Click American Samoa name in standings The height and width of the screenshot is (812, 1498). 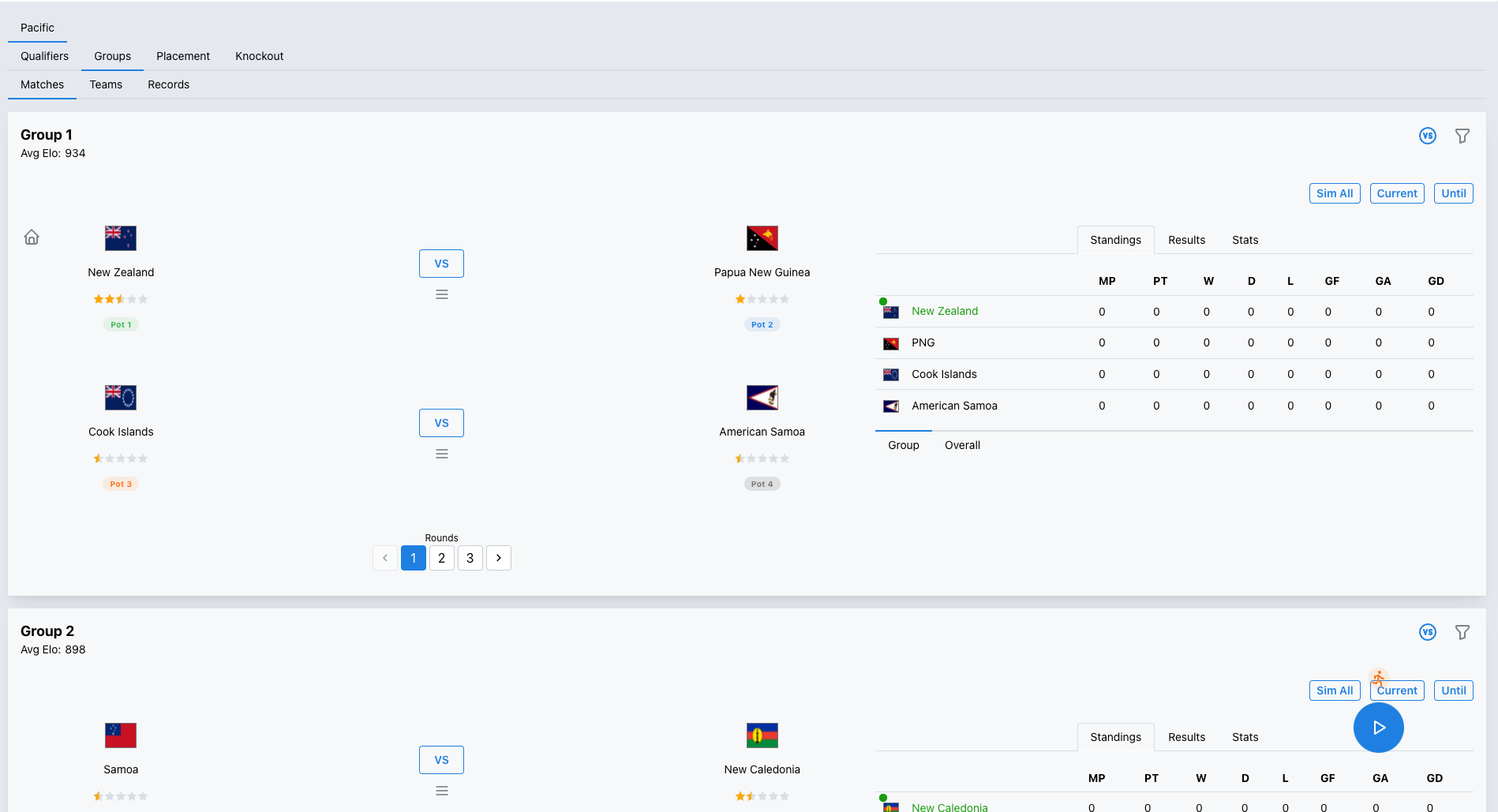tap(954, 406)
